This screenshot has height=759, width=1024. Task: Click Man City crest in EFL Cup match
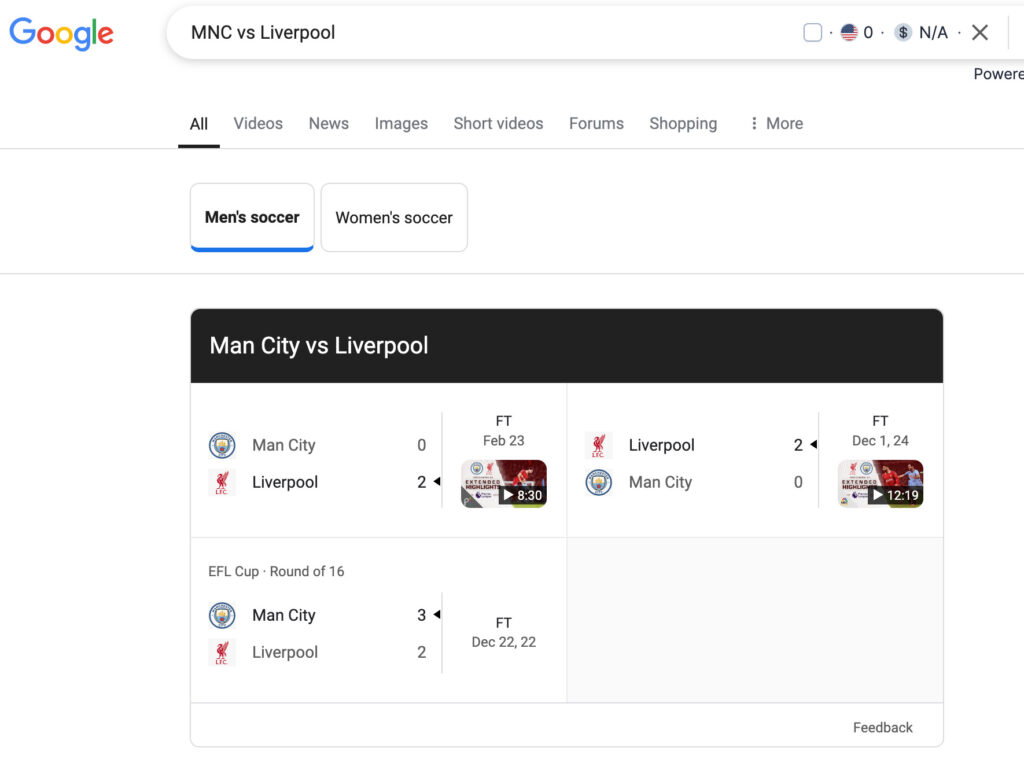coord(222,615)
